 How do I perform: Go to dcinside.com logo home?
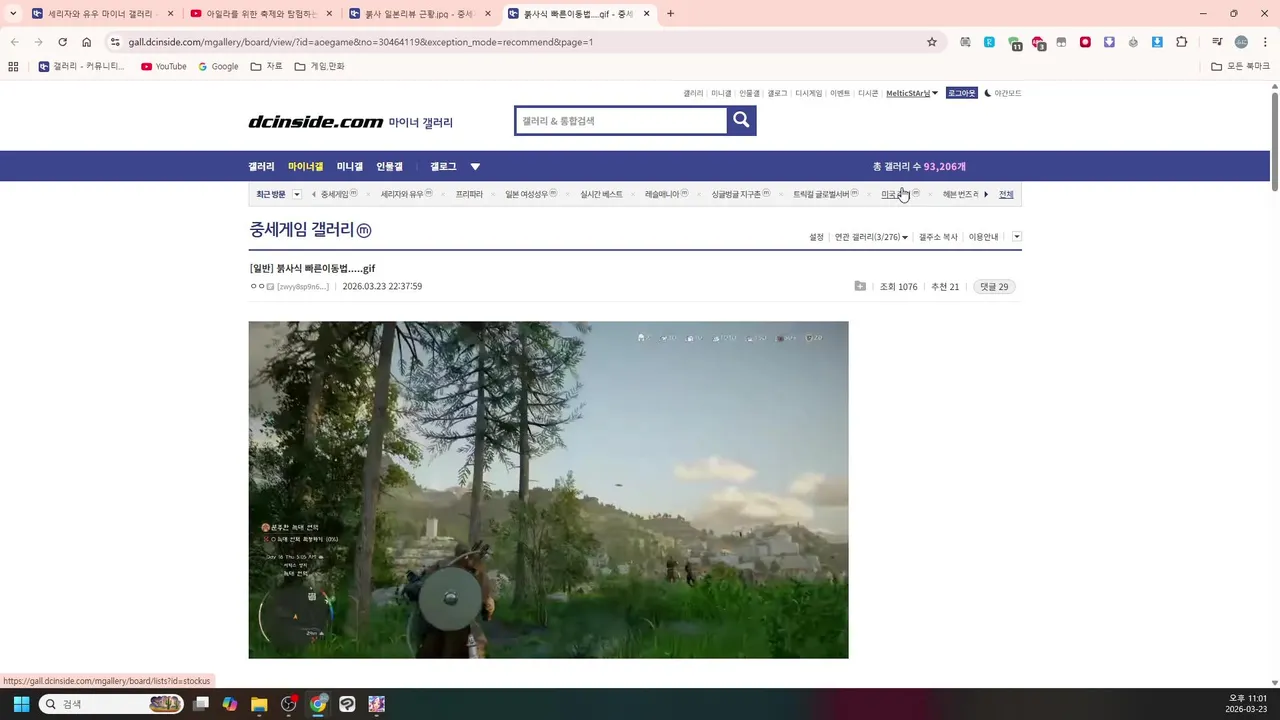(x=316, y=122)
